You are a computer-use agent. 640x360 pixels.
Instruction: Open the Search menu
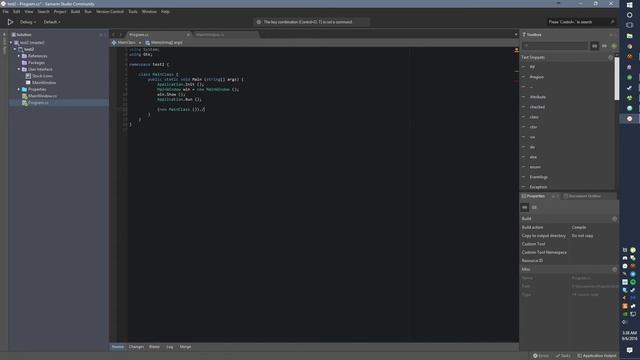pyautogui.click(x=43, y=12)
